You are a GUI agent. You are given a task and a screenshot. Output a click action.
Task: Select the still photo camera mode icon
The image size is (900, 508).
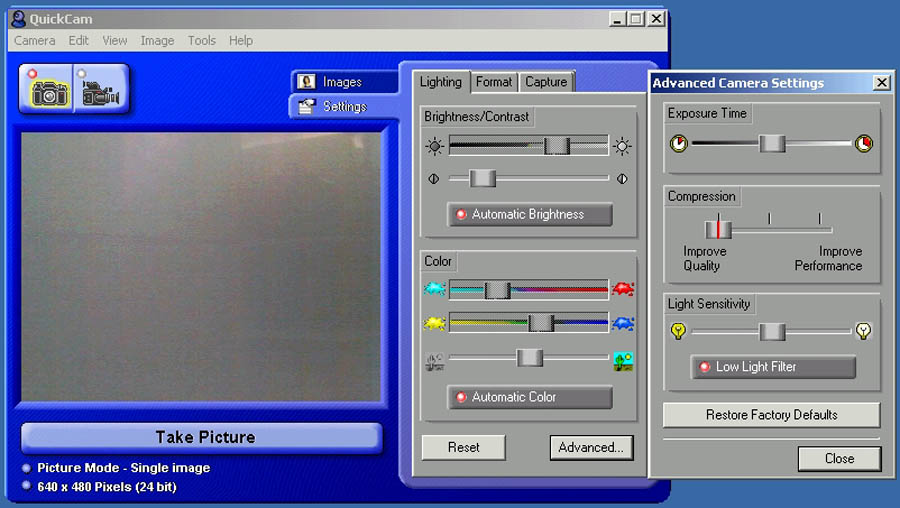point(46,89)
